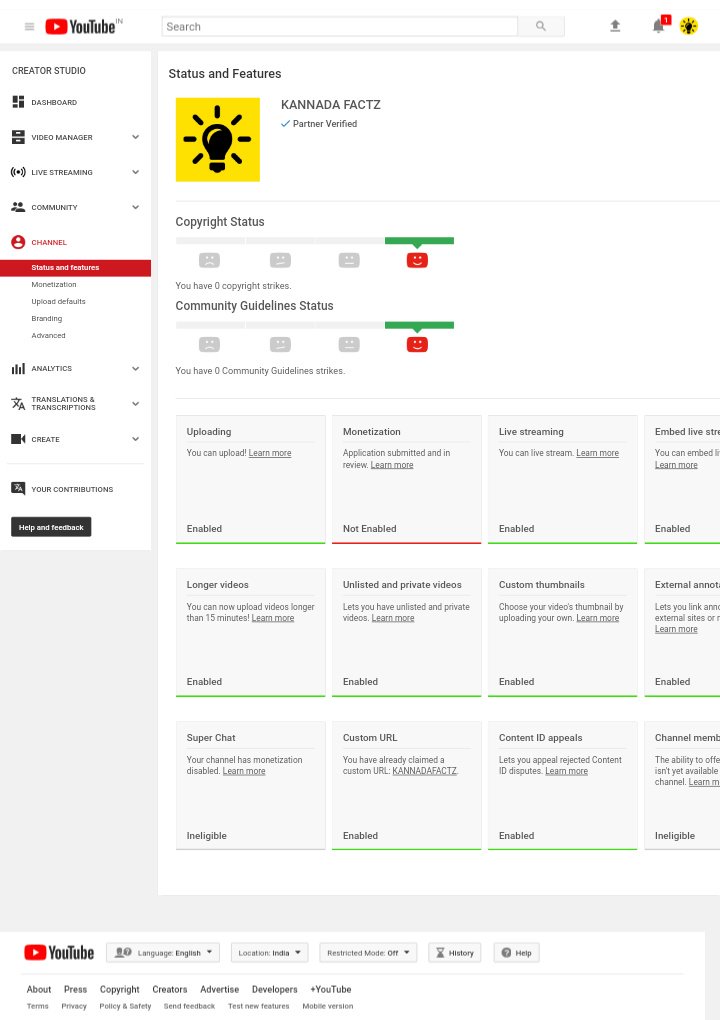The height and width of the screenshot is (1020, 720).
Task: Expand the Analytics section chevron
Action: click(x=135, y=368)
